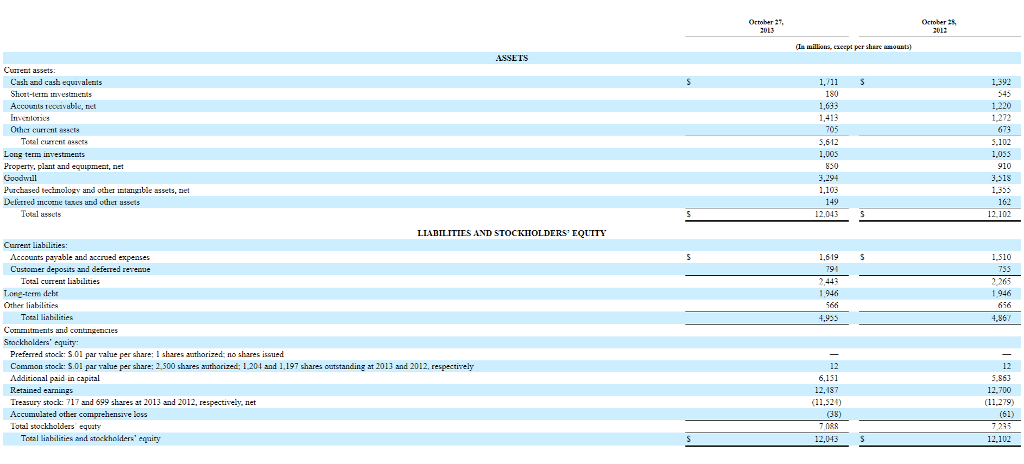Select the 2013 property, plant and equipment value 850

832,166
